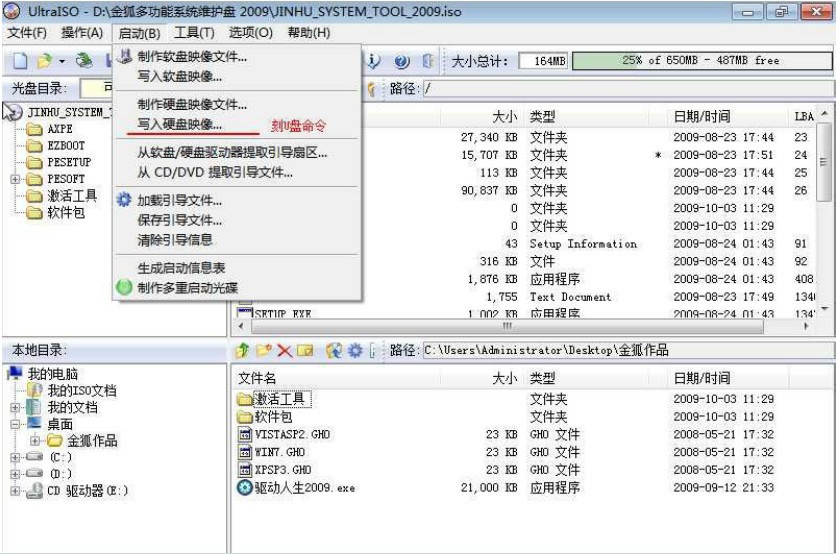Click the Open file folder icon
This screenshot has height=554, width=836.
[44, 61]
